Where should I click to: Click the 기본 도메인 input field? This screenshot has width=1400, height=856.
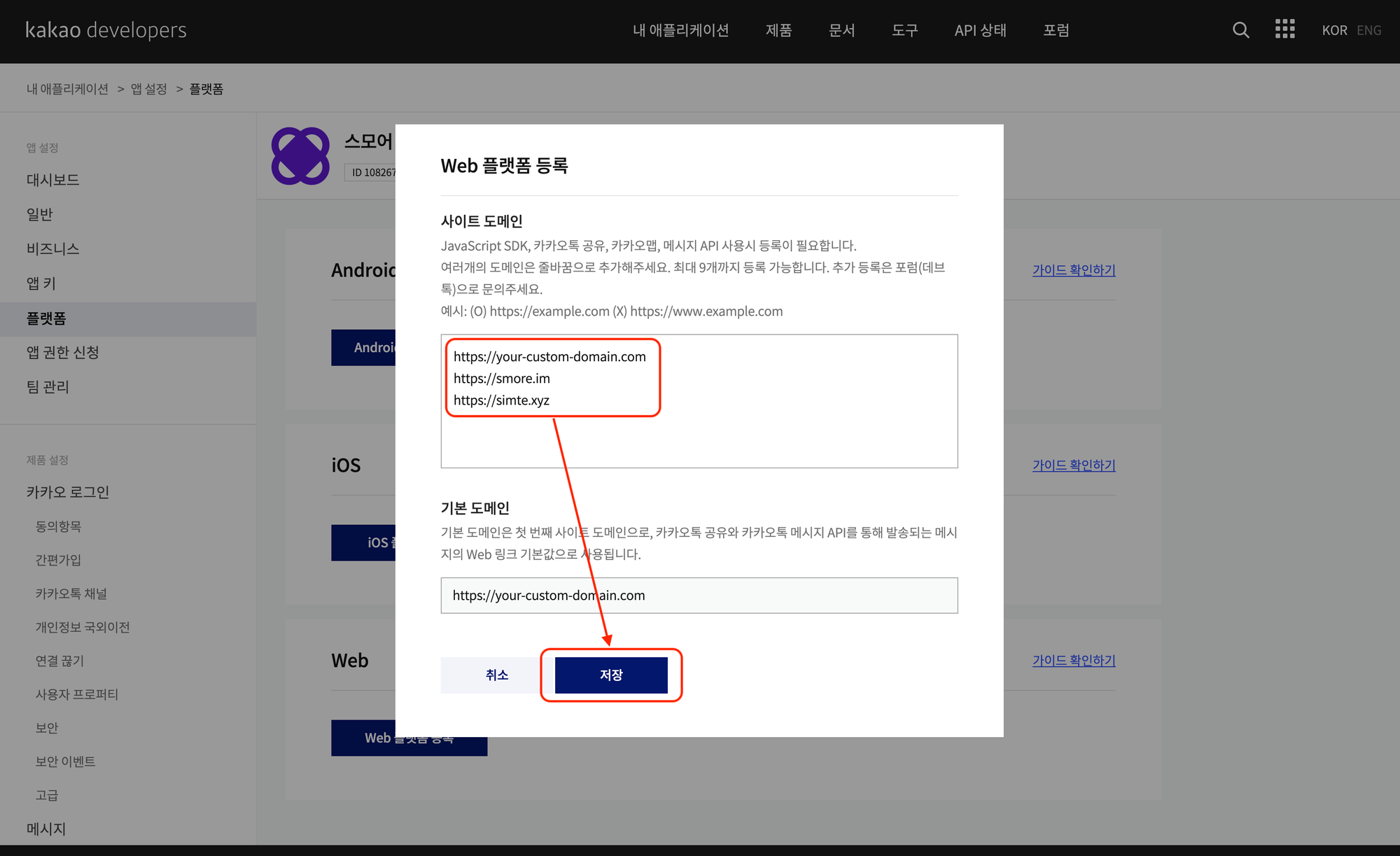coord(699,596)
